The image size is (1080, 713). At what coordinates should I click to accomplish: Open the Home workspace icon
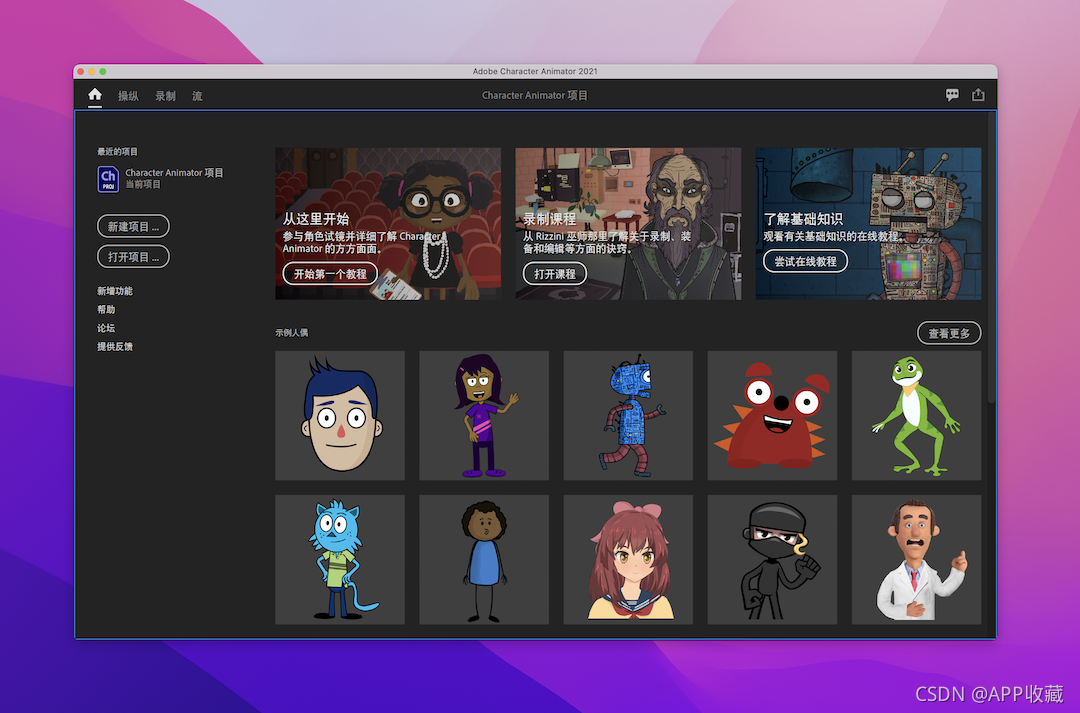coord(94,95)
